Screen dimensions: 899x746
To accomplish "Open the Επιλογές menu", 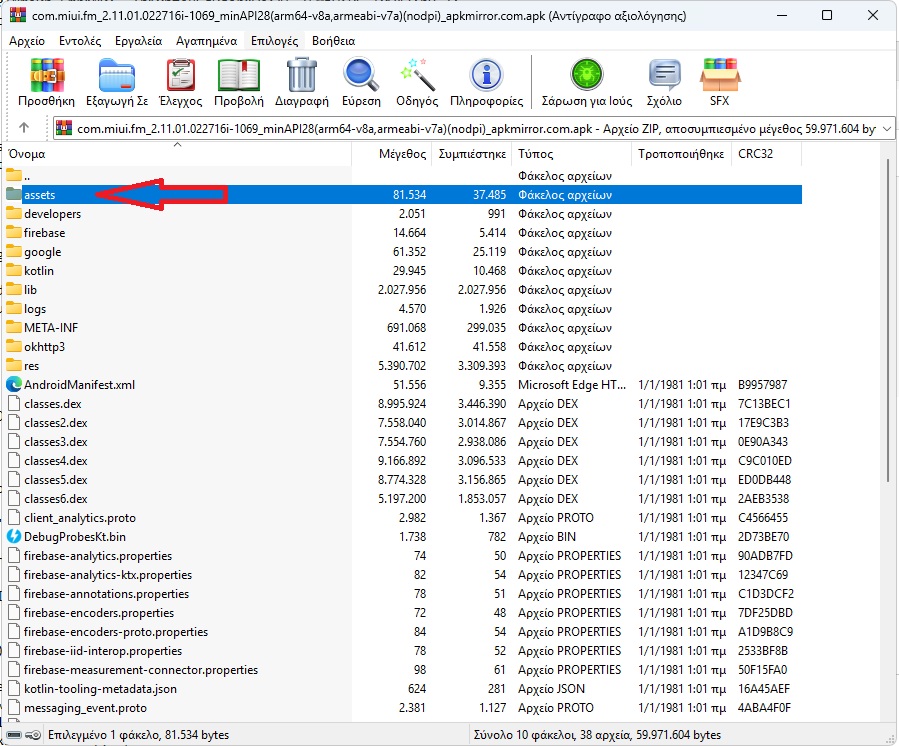I will tap(275, 41).
